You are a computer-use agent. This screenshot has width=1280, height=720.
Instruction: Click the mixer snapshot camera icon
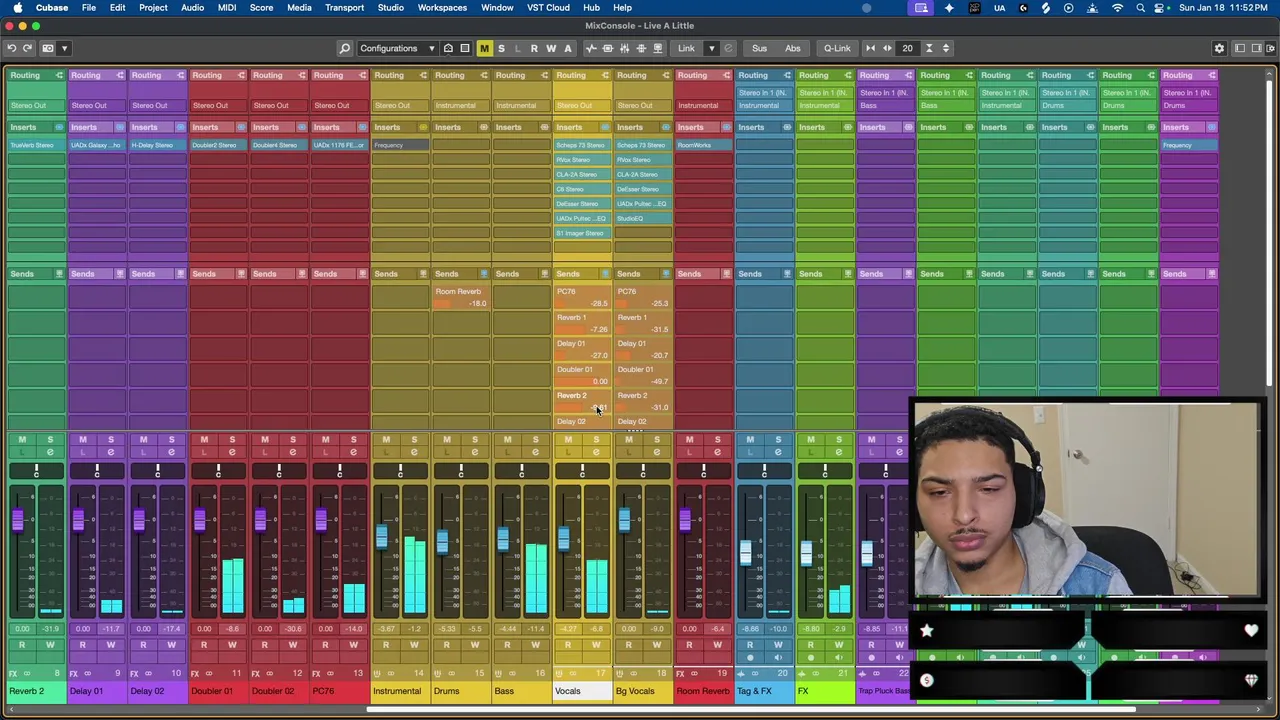pos(48,48)
